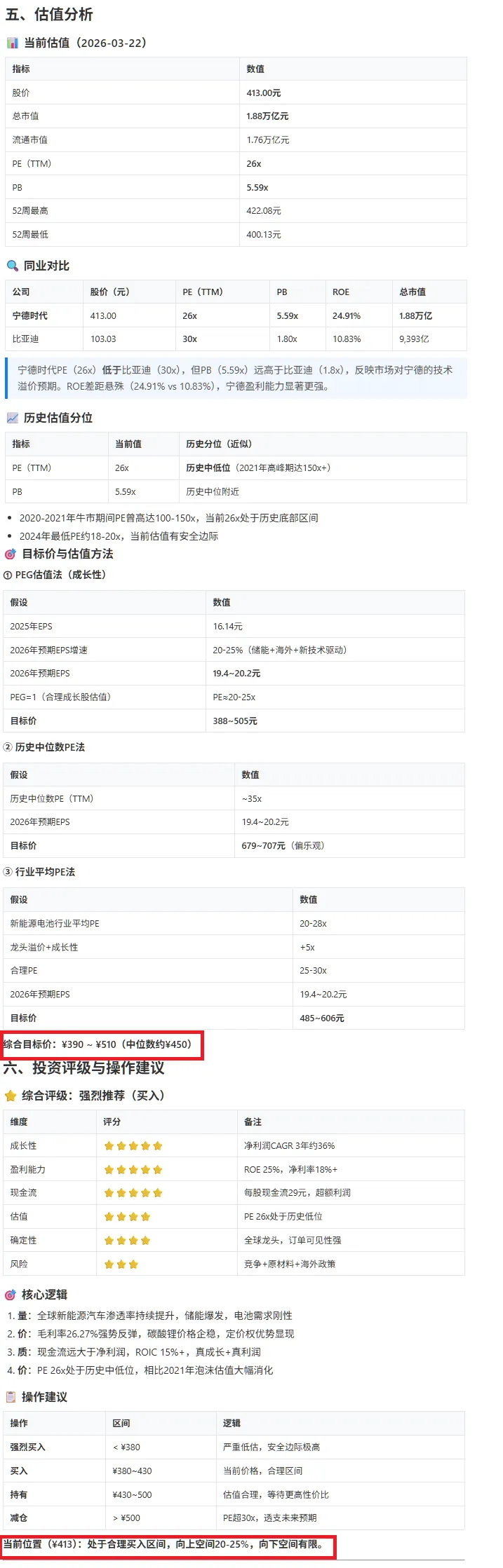Viewport: 503px width, 1568px height.
Task: Select the 持有 range ¥430~500
Action: (133, 1495)
